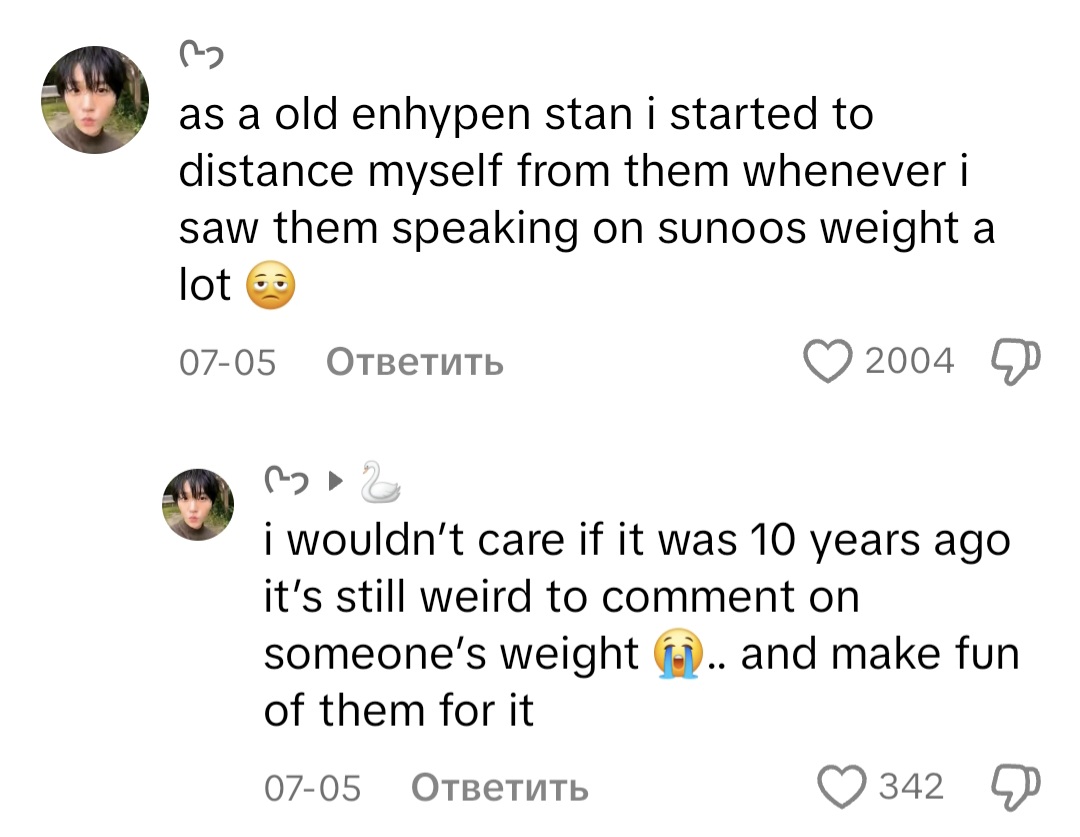Click the 2004 like count
Viewport: 1080px width, 837px height.
click(909, 361)
